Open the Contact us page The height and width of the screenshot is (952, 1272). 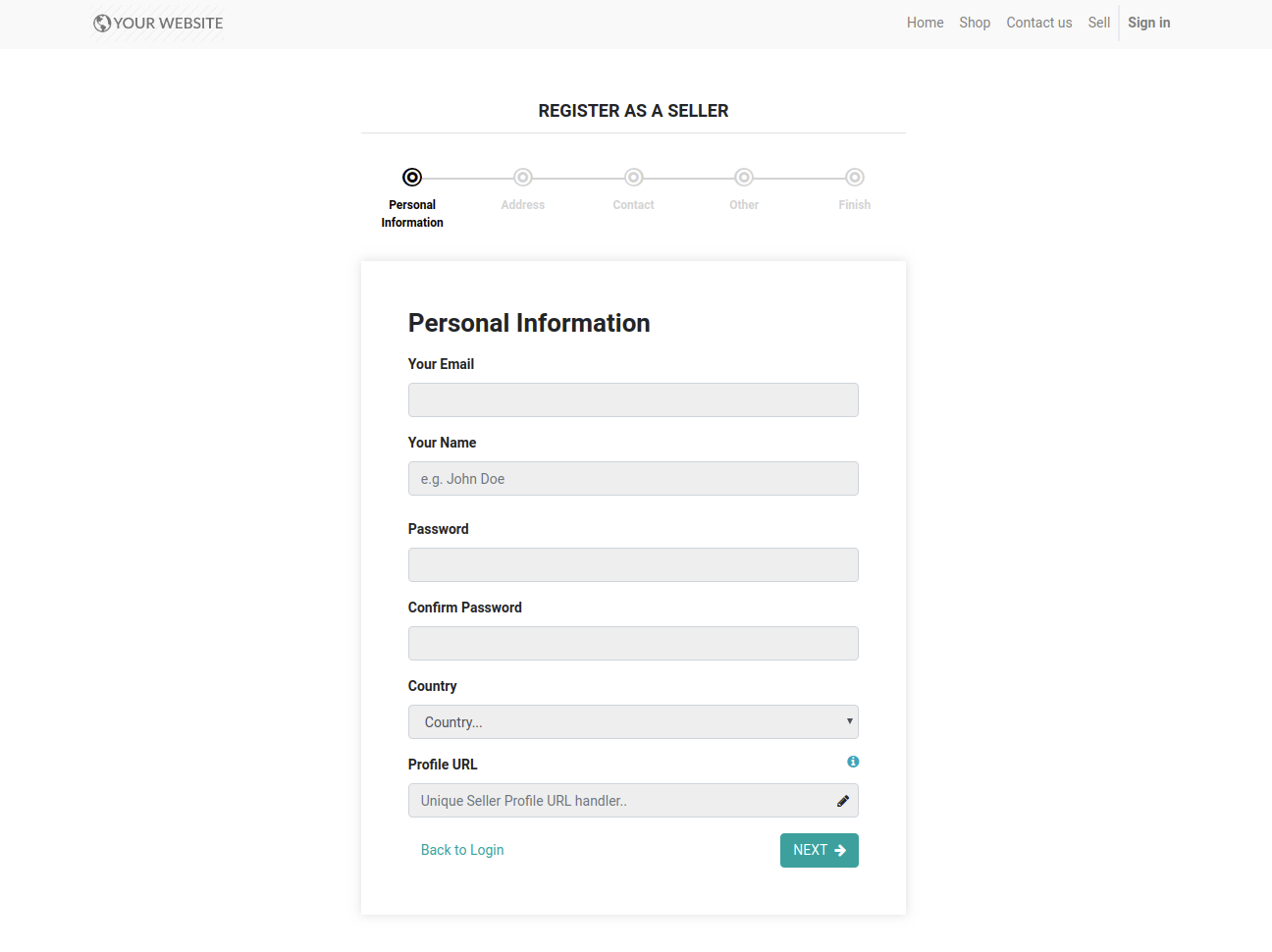[1038, 23]
